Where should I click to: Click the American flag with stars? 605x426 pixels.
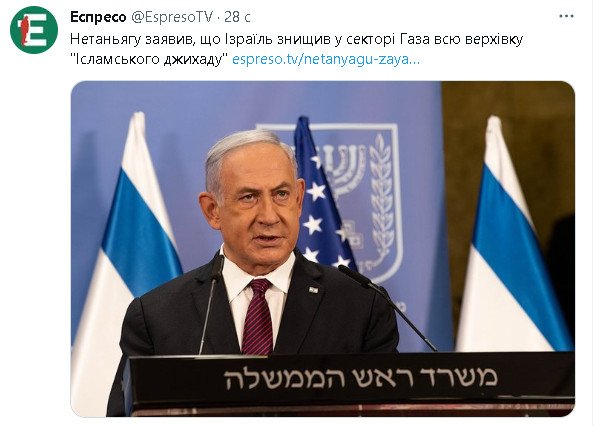(x=321, y=197)
